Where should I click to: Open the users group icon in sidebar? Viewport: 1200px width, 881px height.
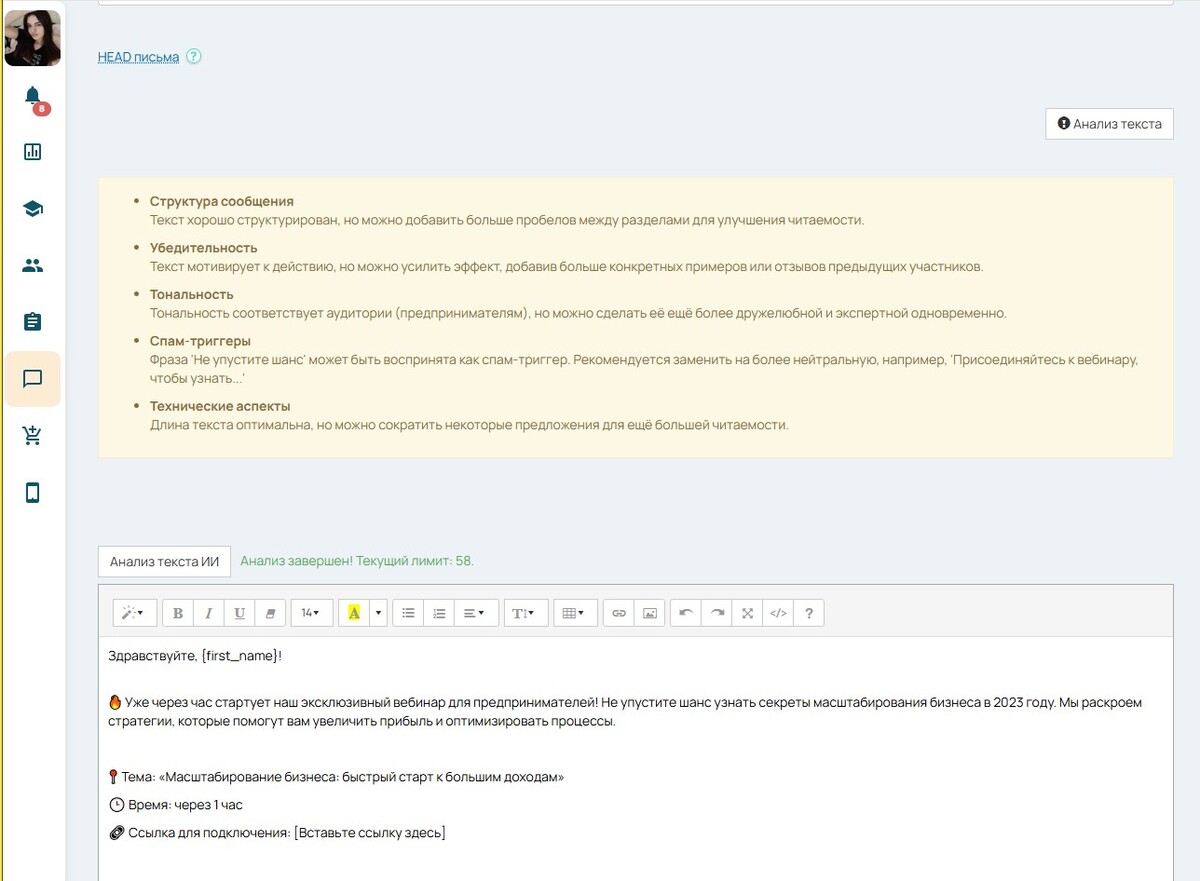(32, 266)
